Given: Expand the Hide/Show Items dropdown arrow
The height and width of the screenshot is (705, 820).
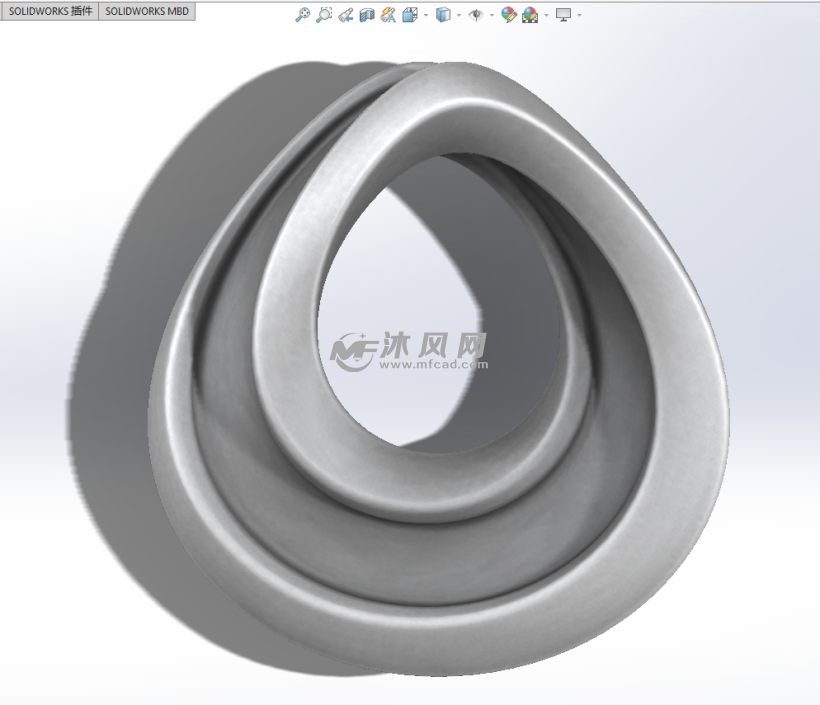Looking at the screenshot, I should pyautogui.click(x=492, y=15).
